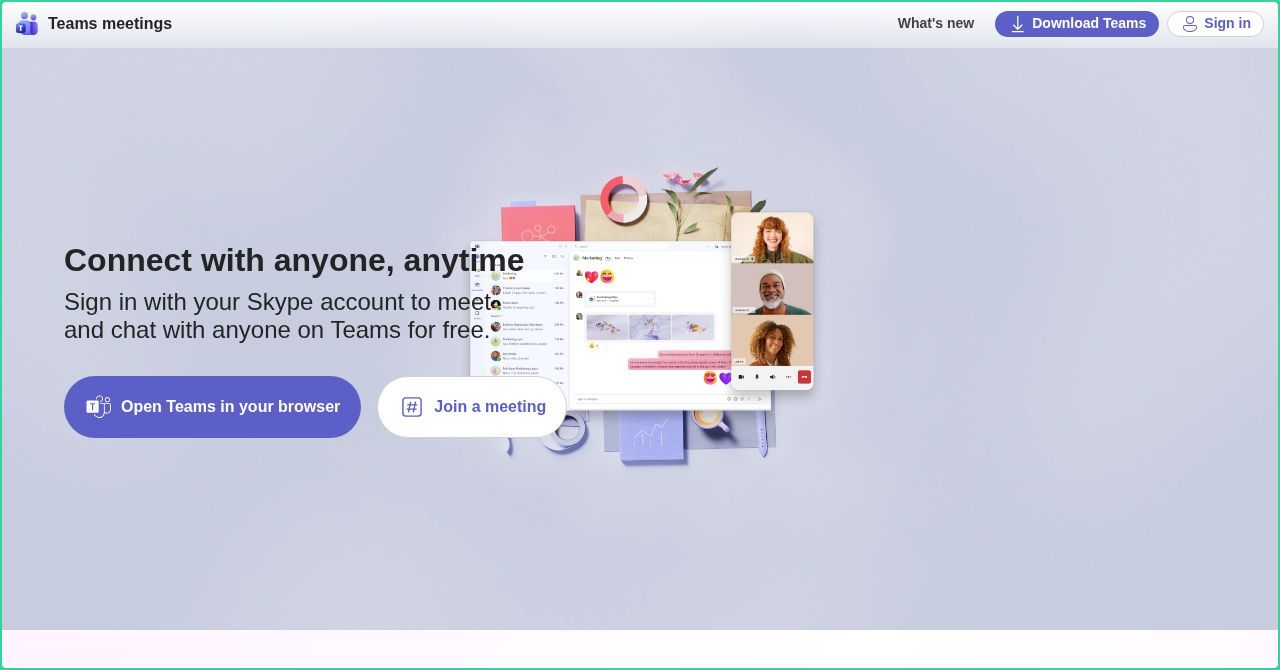Click the speaker volume icon in the call controls

[x=772, y=377]
